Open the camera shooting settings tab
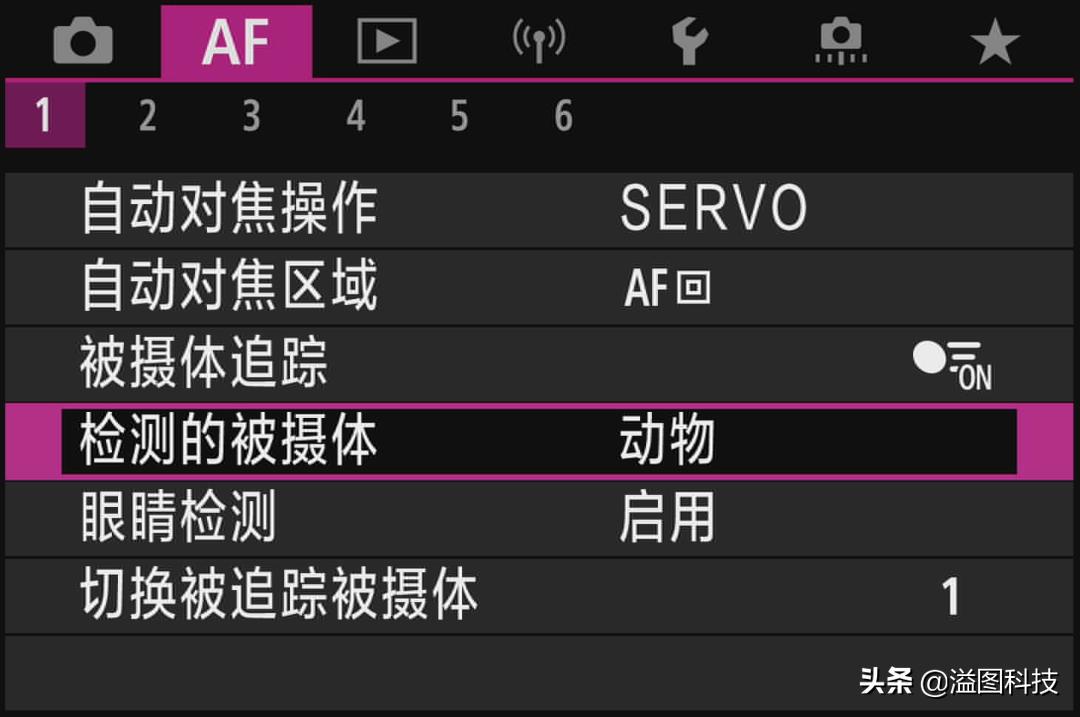This screenshot has height=717, width=1080. click(x=83, y=43)
